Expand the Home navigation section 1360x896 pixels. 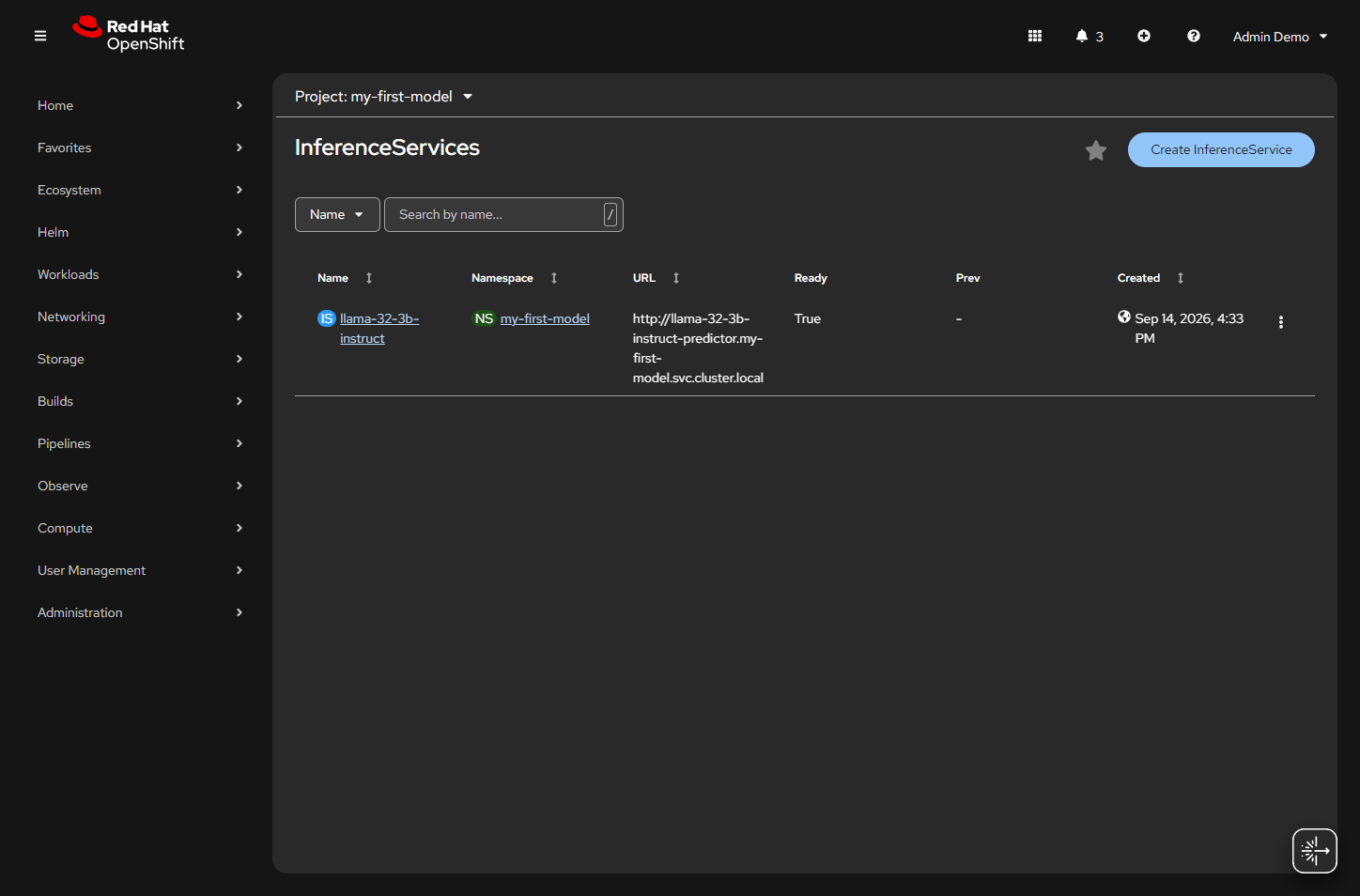click(140, 105)
